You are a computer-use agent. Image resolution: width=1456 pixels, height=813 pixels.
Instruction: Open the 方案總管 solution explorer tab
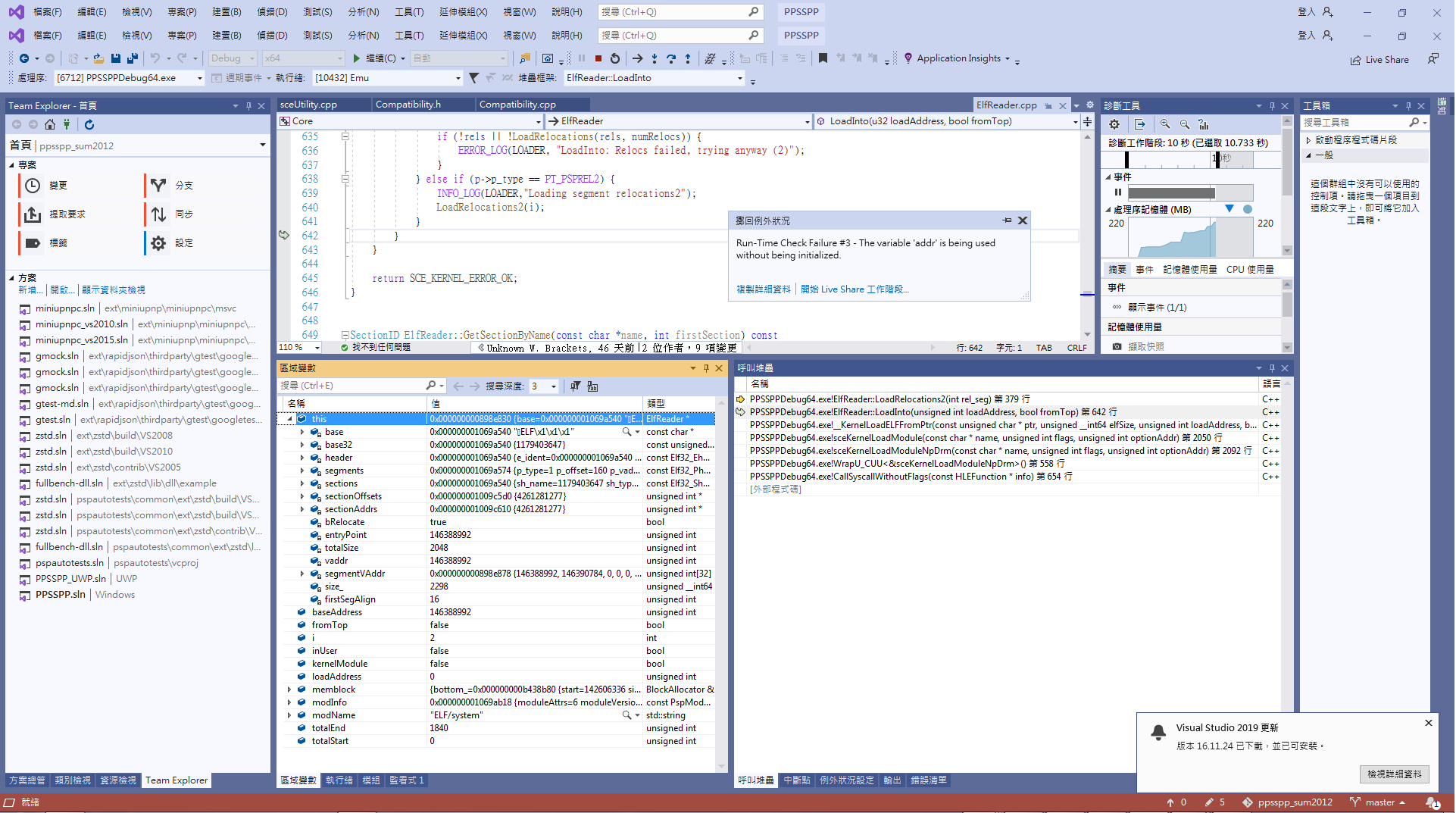coord(27,780)
